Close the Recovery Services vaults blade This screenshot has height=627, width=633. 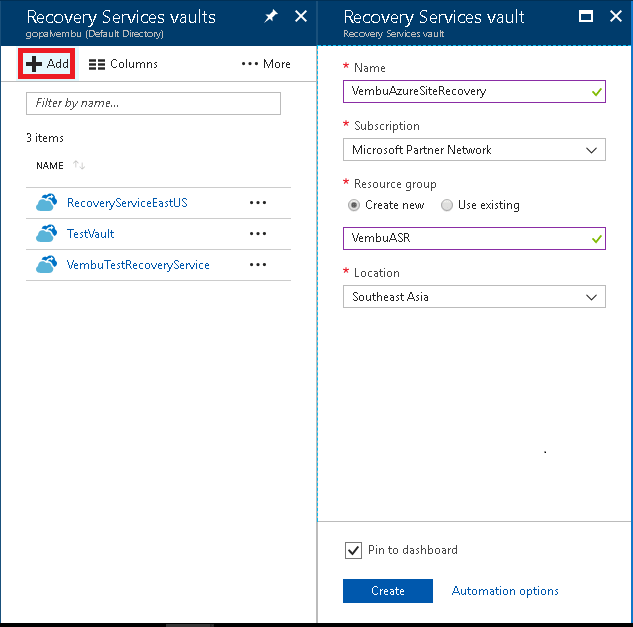pyautogui.click(x=301, y=17)
